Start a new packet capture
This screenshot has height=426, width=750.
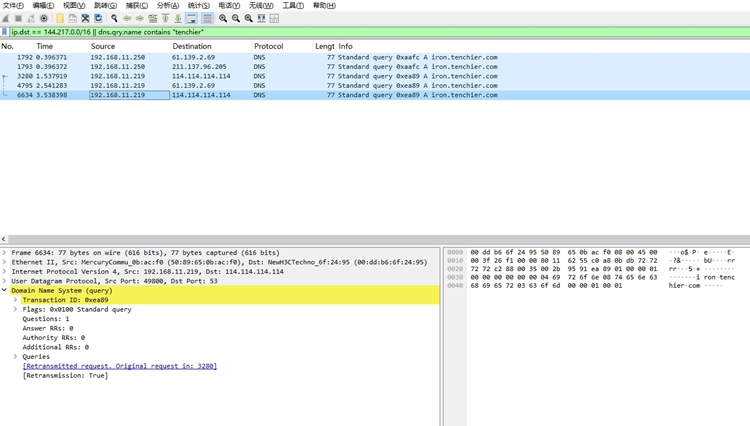[x=6, y=19]
